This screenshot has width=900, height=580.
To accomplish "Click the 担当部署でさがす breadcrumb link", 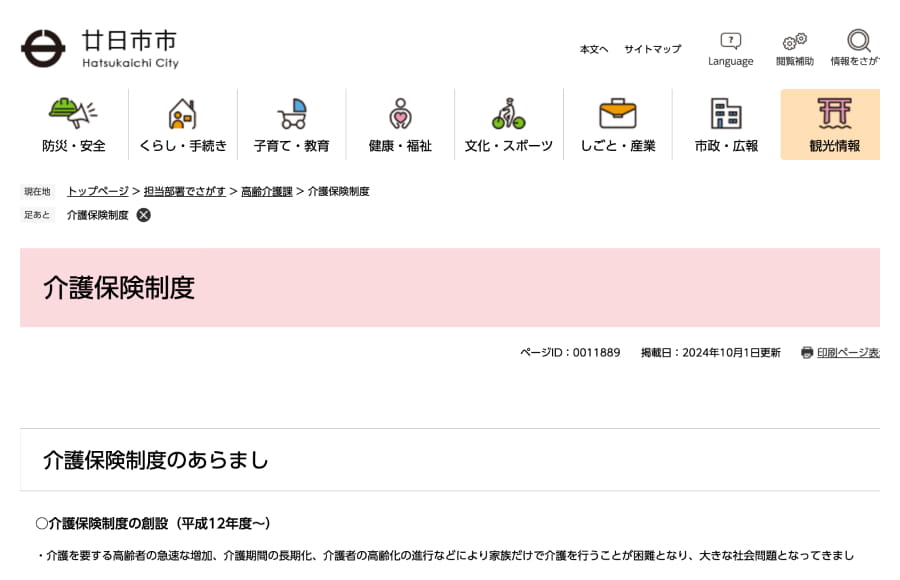I will 185,191.
